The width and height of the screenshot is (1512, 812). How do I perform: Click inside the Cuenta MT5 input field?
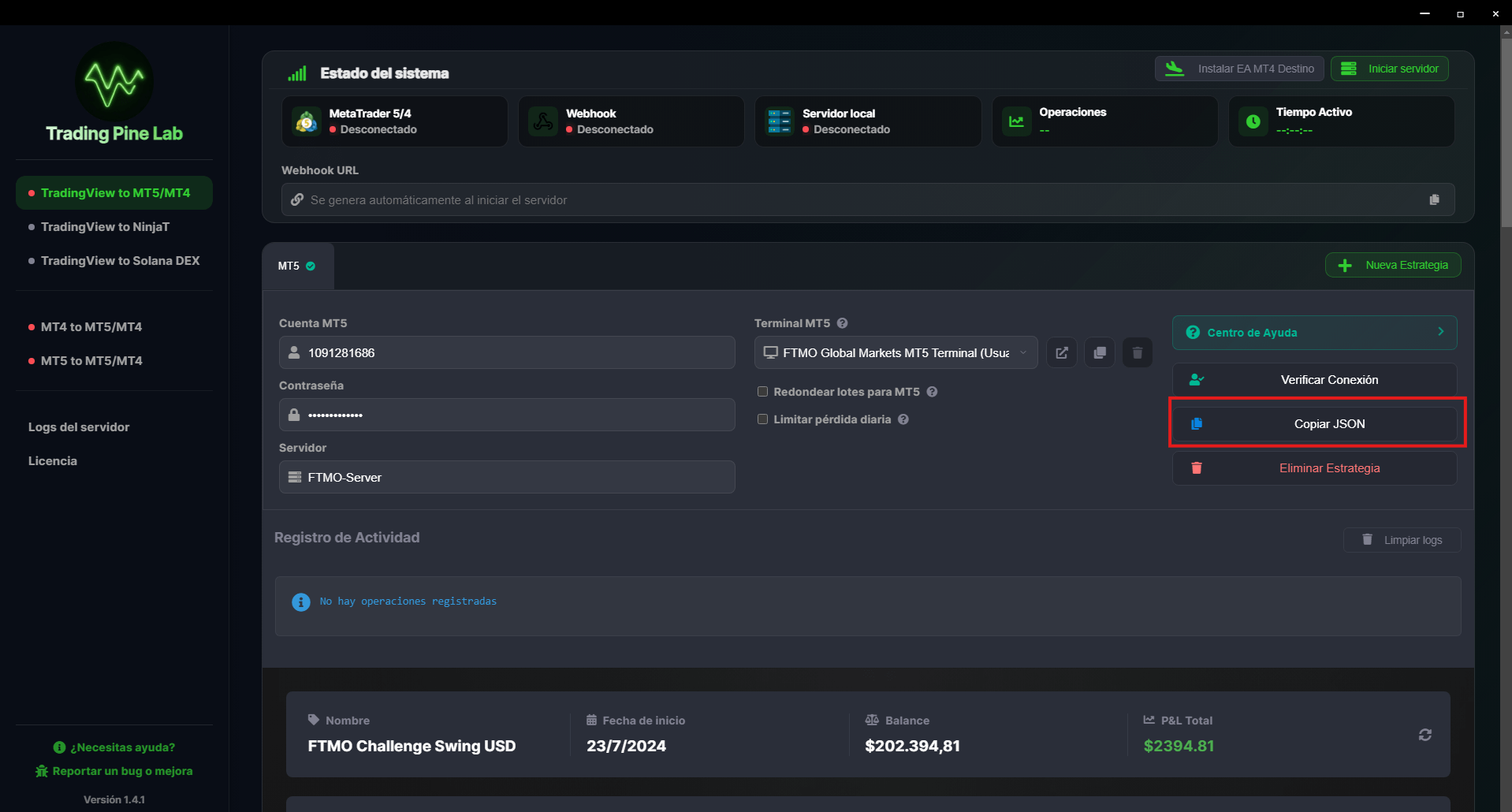click(x=506, y=352)
